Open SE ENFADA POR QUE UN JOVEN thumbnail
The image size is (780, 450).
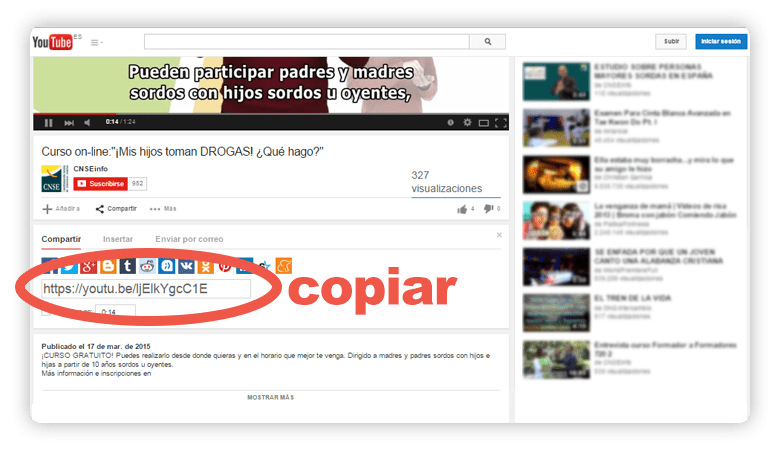[556, 267]
